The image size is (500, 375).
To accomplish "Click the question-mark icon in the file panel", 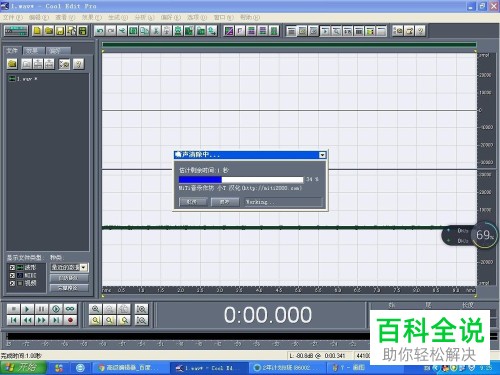I will tap(78, 64).
